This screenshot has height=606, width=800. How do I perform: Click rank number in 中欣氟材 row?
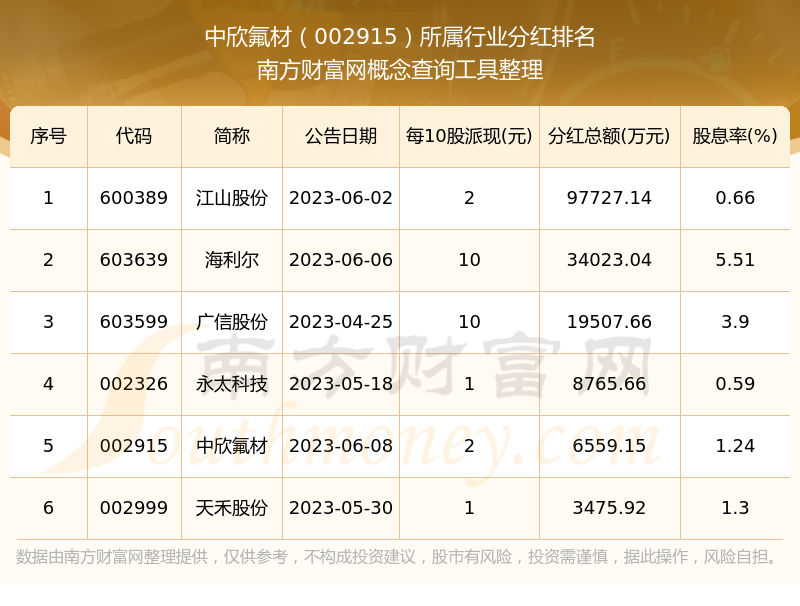point(48,446)
